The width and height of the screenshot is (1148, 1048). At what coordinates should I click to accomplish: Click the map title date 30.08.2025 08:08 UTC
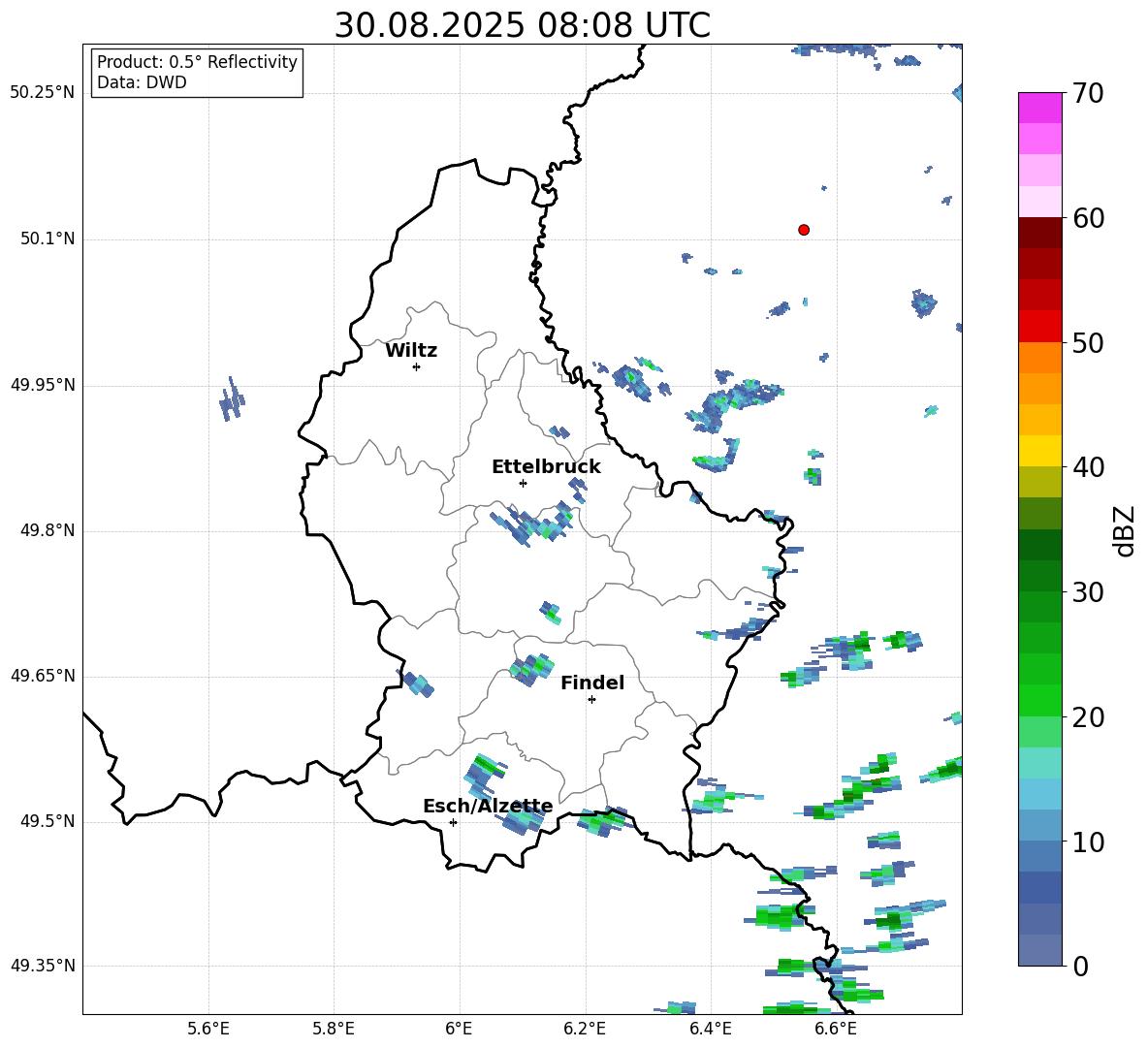[x=523, y=25]
